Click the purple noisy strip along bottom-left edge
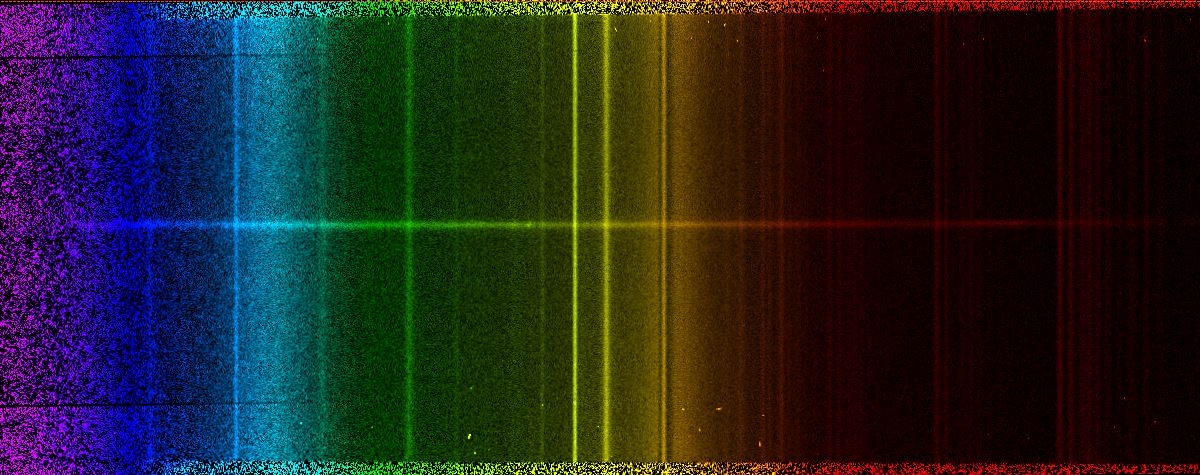 click(x=60, y=468)
